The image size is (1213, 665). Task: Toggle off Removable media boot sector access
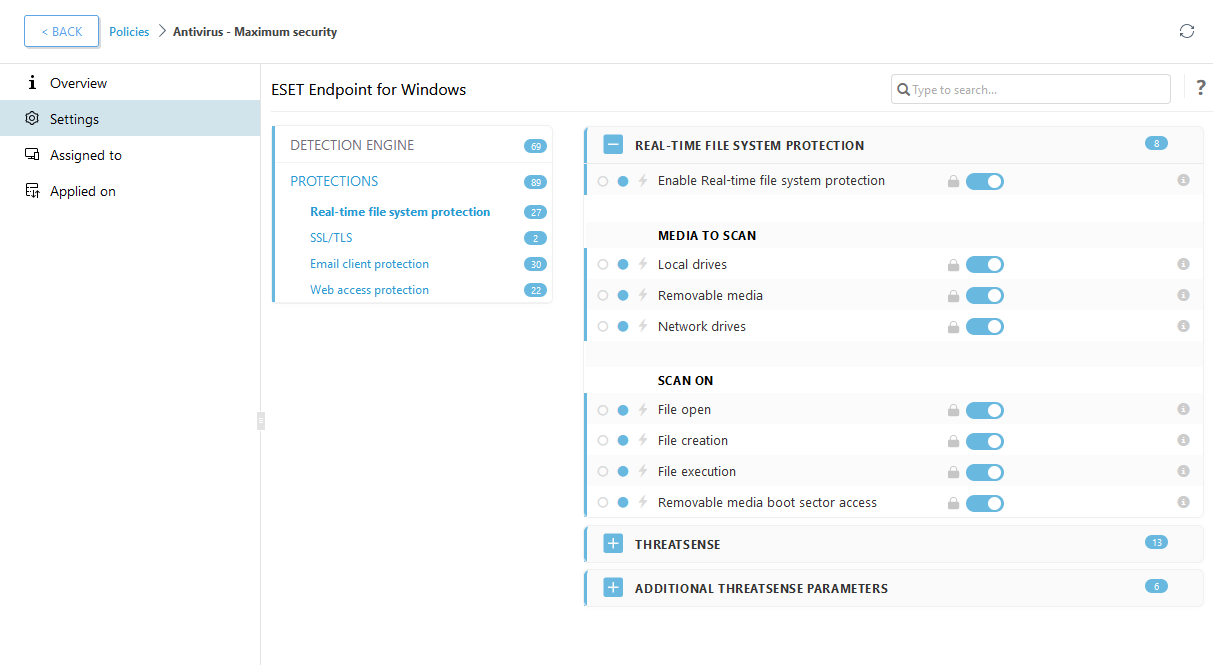pos(985,503)
